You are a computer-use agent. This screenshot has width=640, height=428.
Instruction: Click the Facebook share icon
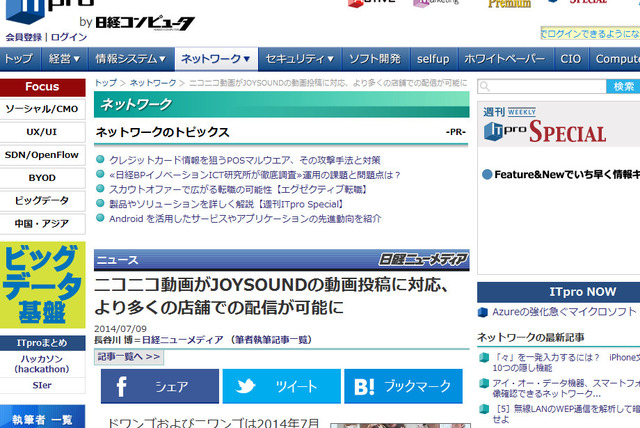(x=121, y=386)
